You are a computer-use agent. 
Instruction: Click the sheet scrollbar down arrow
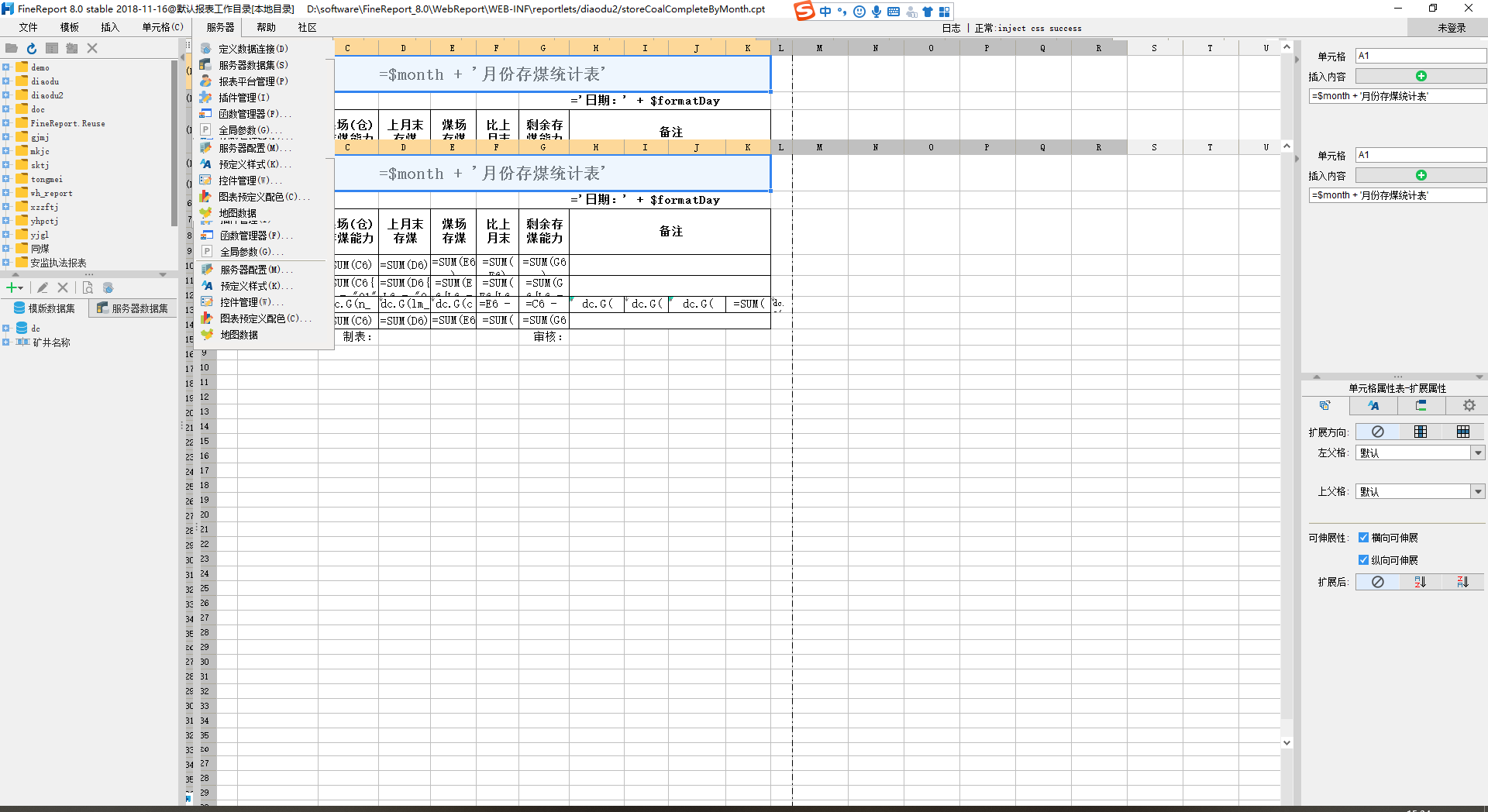coord(1286,742)
